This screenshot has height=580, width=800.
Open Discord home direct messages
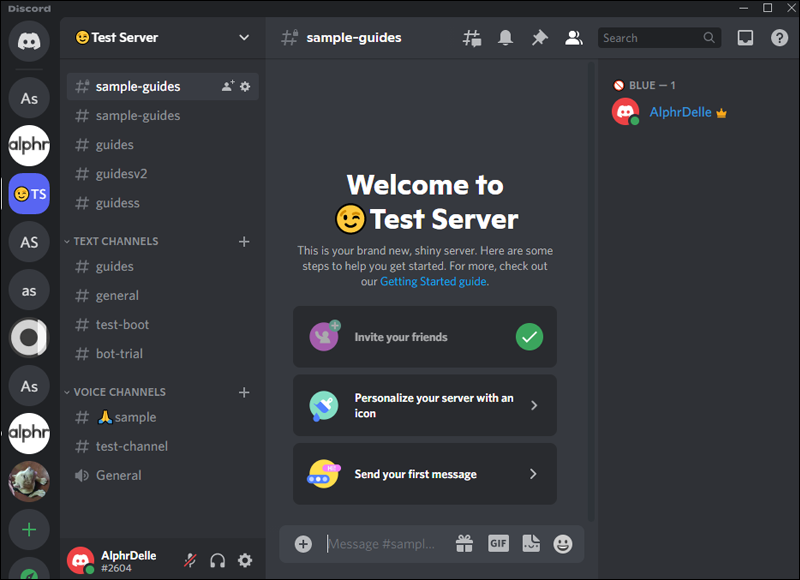coord(29,41)
